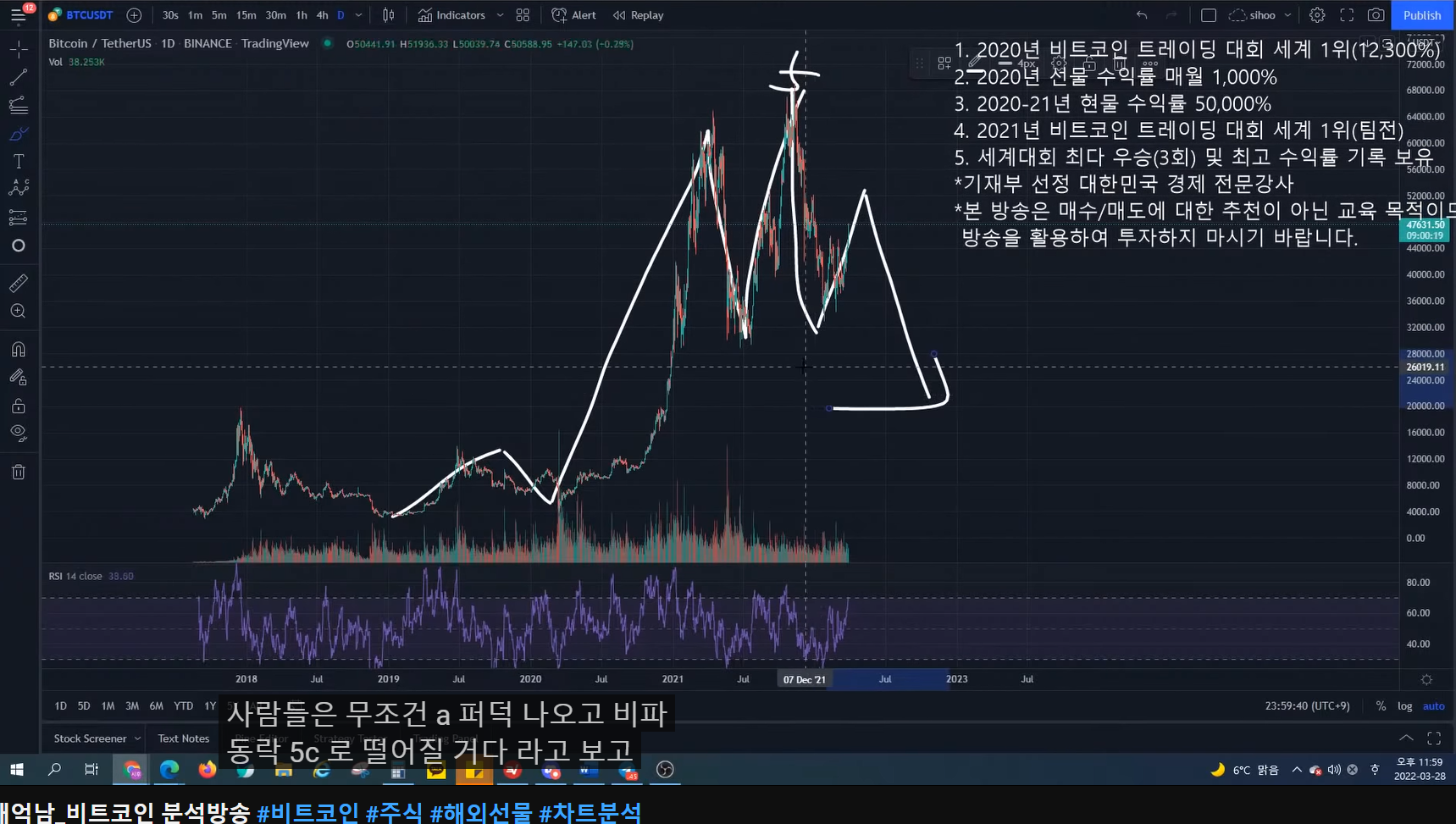Set range to 6M
Viewport: 1456px width, 824px height.
pyautogui.click(x=156, y=705)
